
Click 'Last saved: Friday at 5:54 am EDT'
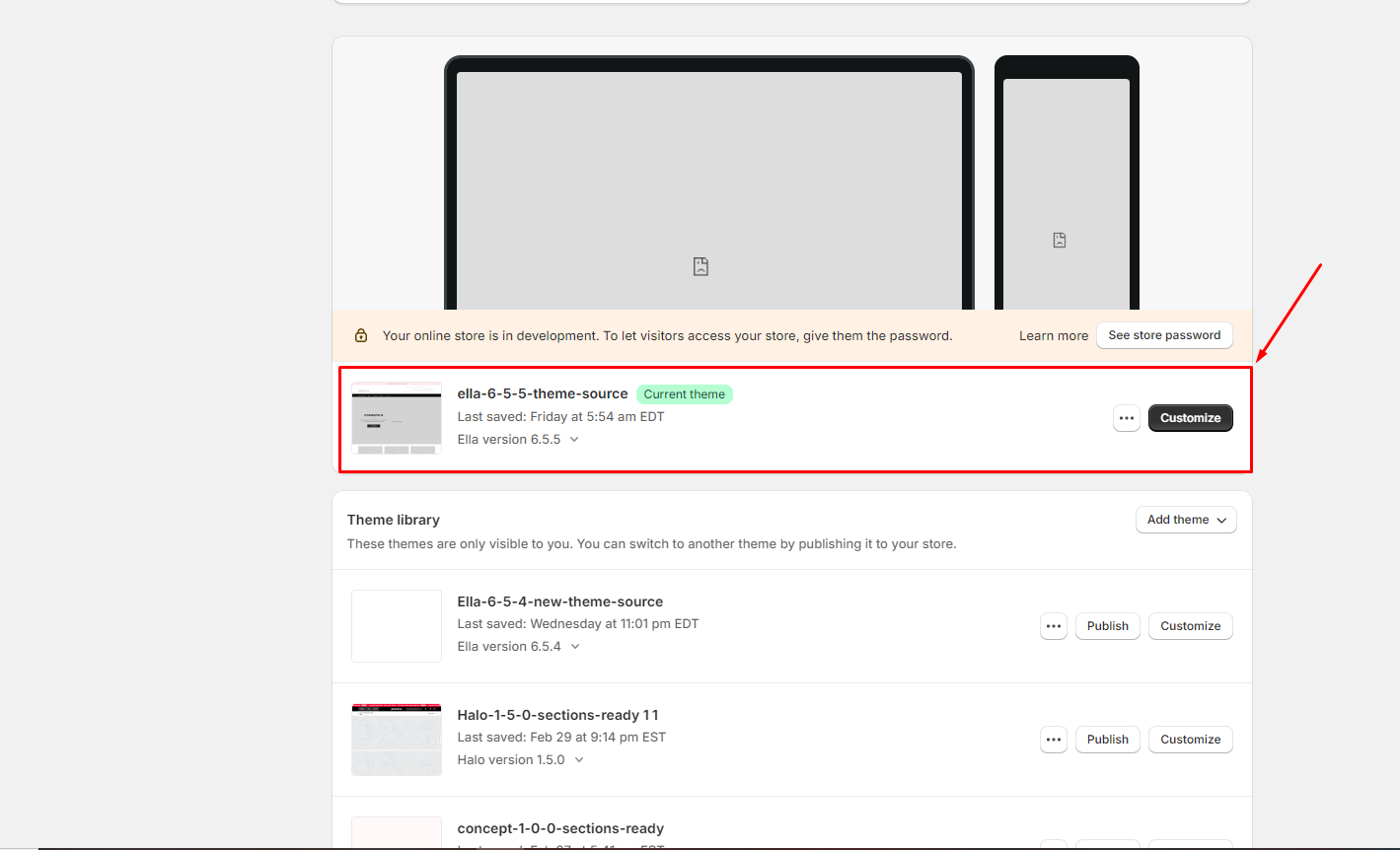pos(560,417)
